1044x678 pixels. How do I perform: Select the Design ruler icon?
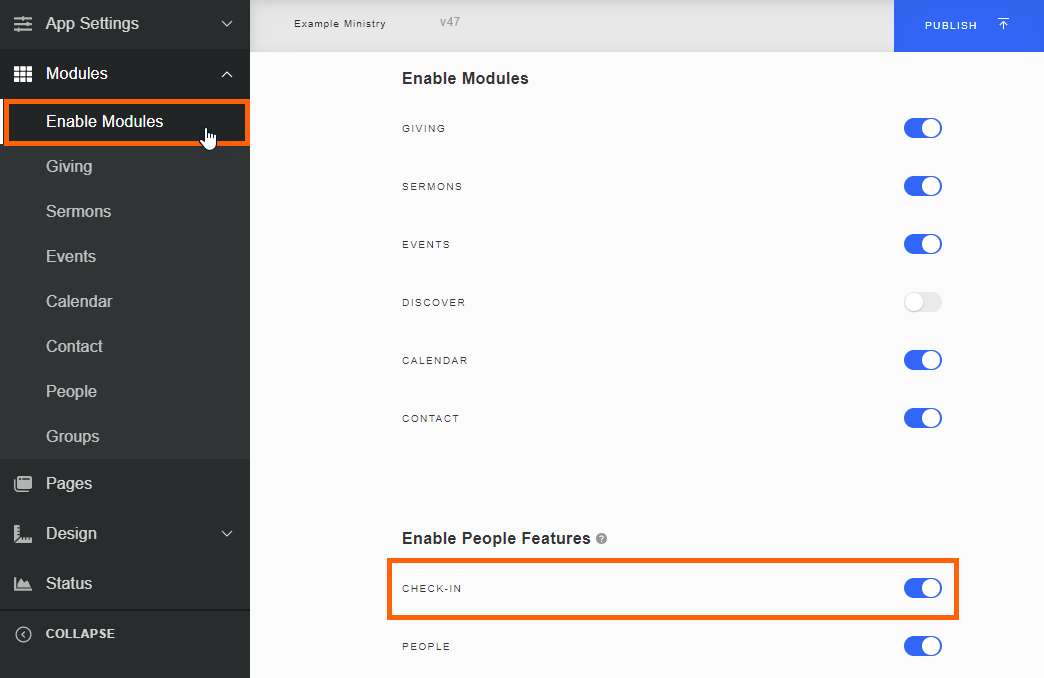tap(23, 533)
